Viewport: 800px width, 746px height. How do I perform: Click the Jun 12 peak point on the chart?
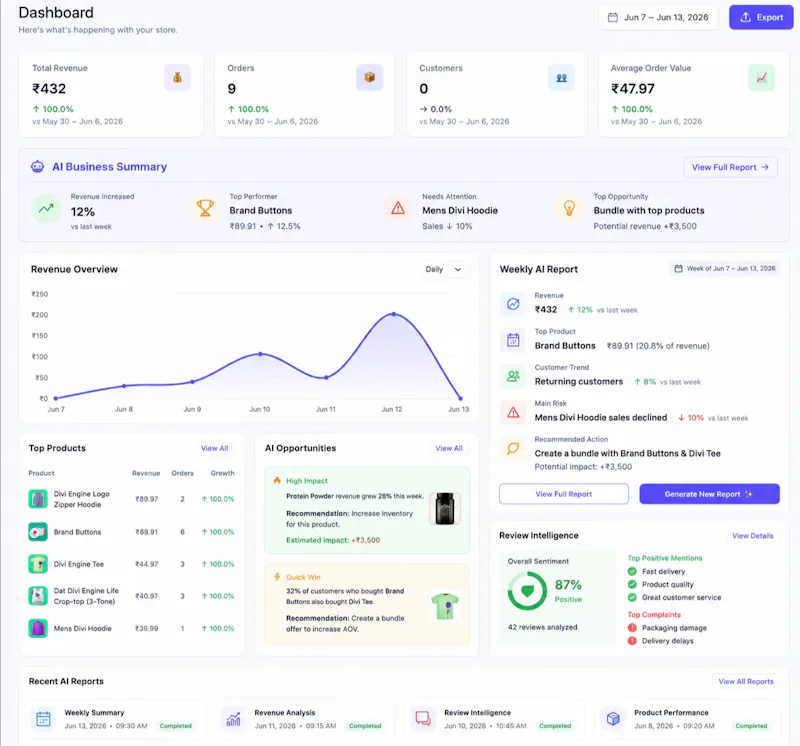coord(393,314)
